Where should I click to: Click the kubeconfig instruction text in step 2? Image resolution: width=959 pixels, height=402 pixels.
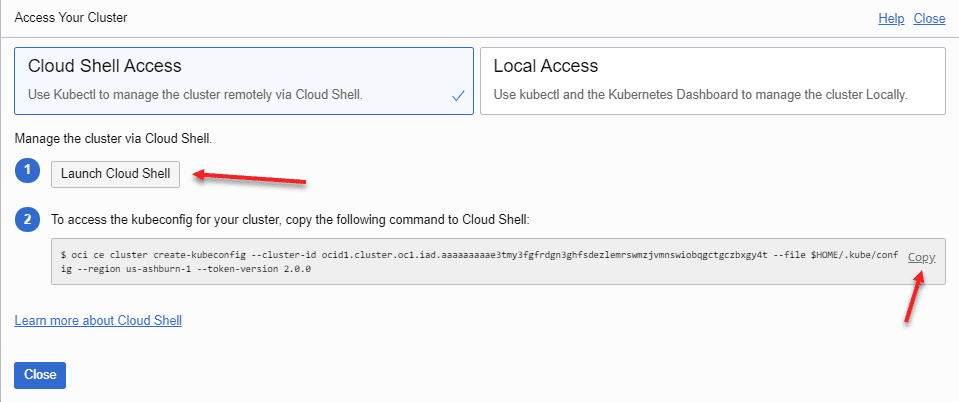(x=290, y=220)
